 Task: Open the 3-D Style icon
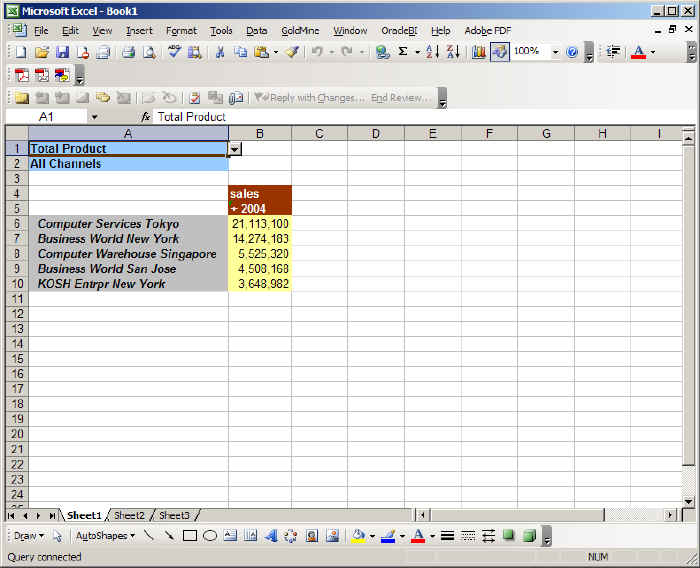[529, 535]
